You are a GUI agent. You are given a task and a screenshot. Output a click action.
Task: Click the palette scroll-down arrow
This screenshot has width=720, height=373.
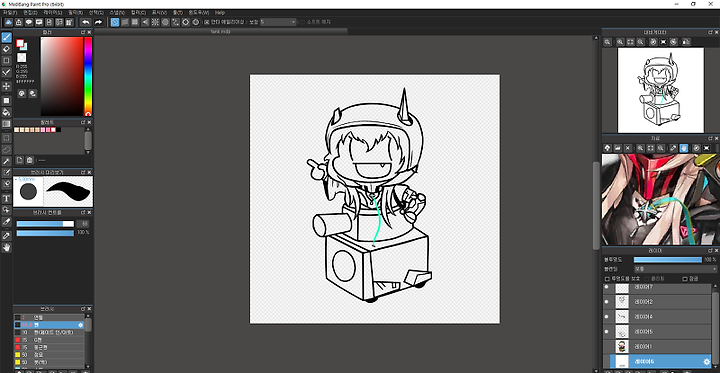click(x=88, y=152)
